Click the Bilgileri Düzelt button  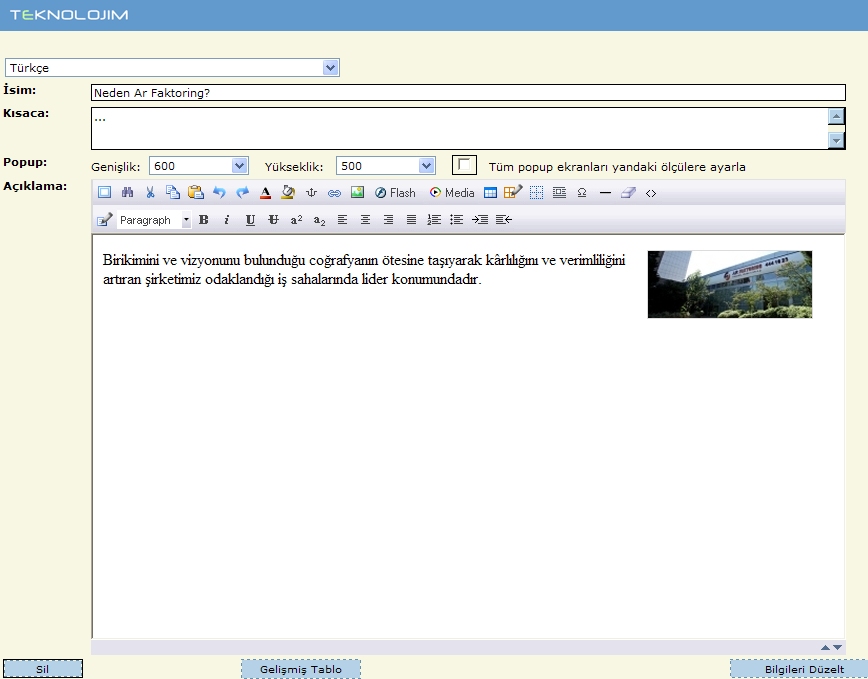[799, 668]
